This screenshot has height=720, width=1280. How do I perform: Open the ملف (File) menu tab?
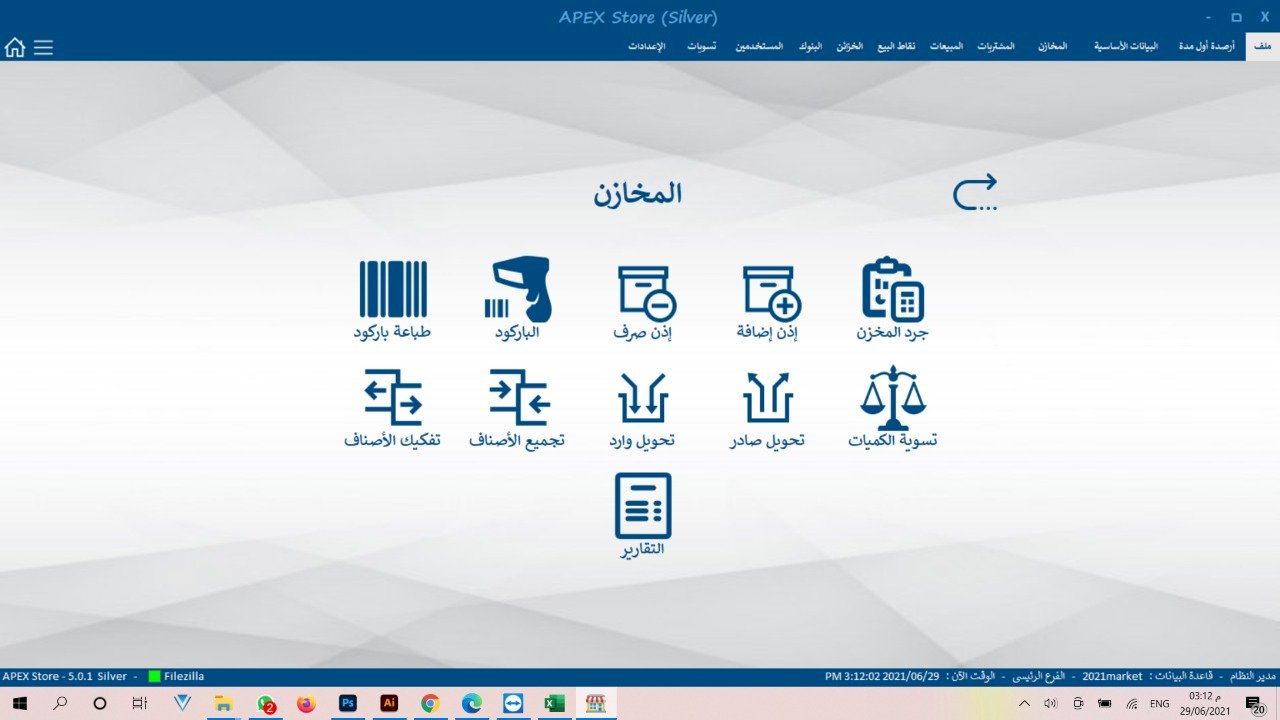tap(1262, 47)
